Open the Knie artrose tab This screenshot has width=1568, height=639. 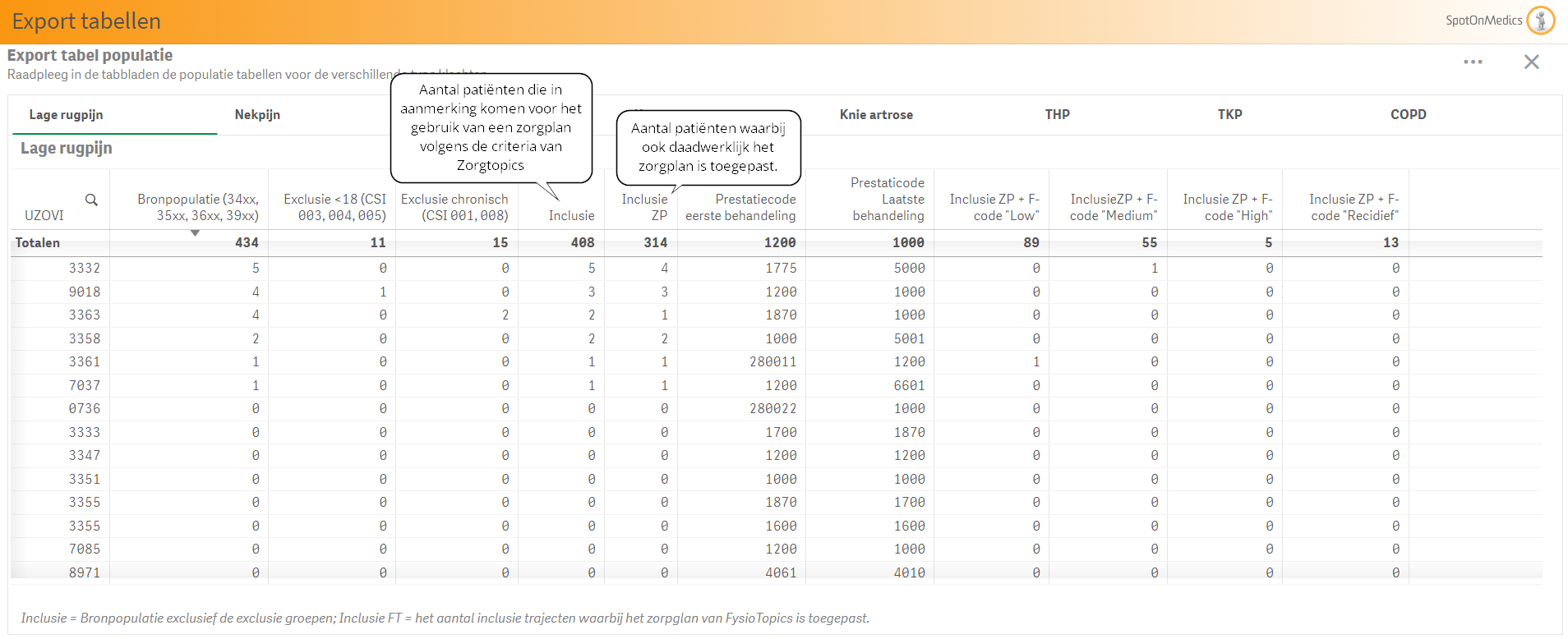tap(876, 115)
